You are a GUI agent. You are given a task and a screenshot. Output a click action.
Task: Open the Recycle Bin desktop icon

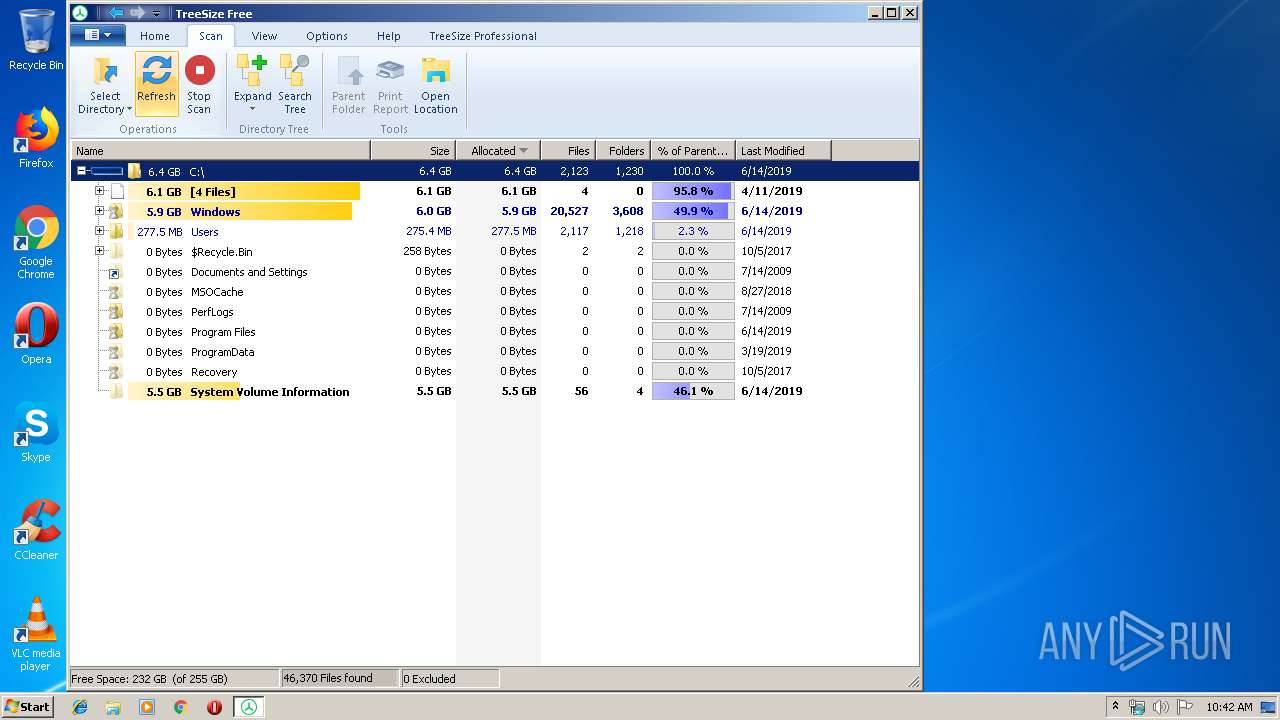pos(35,40)
